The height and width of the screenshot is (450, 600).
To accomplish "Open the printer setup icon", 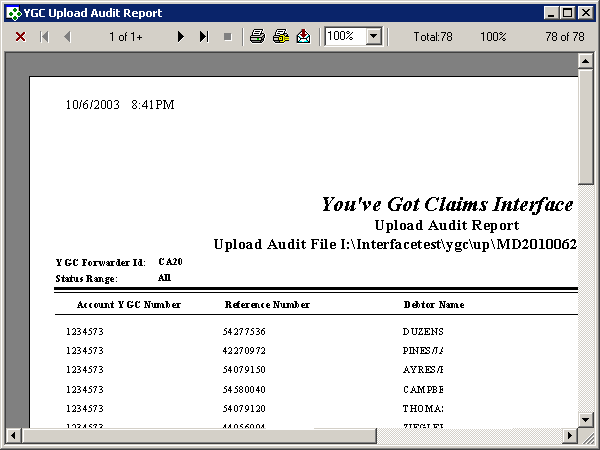I will (x=280, y=36).
